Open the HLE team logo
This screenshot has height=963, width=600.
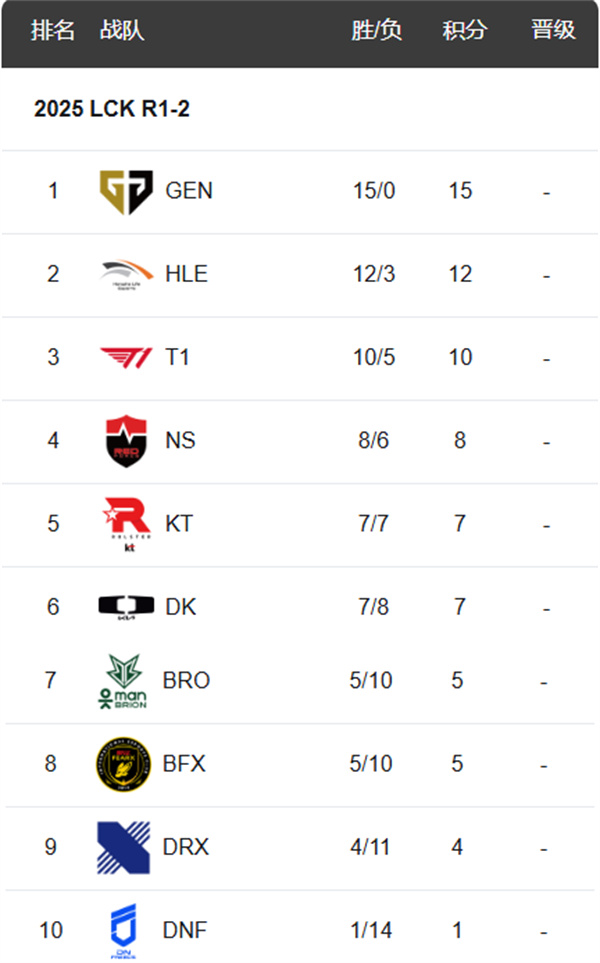127,275
